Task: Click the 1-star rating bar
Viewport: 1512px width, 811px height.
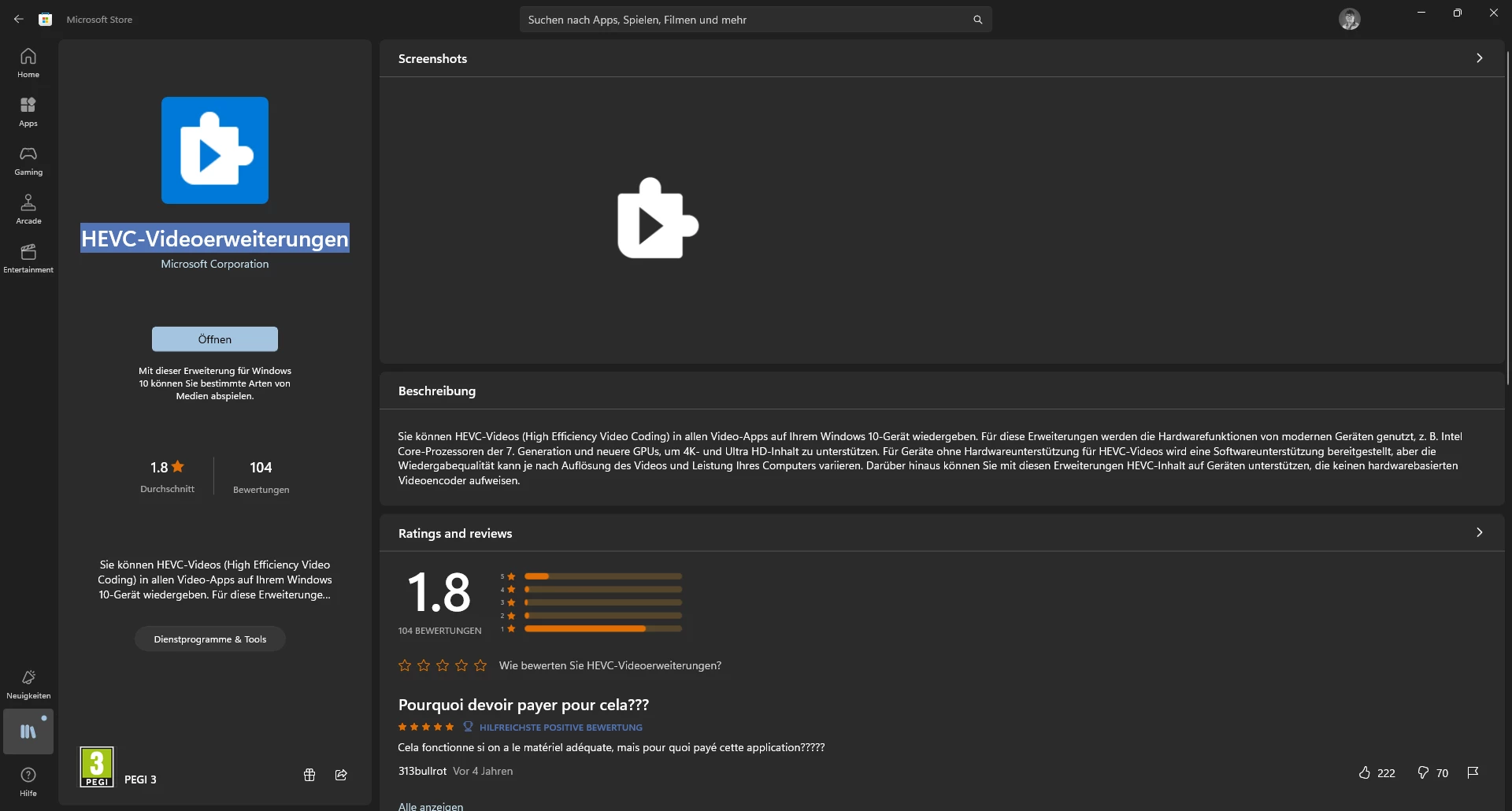Action: coord(602,629)
